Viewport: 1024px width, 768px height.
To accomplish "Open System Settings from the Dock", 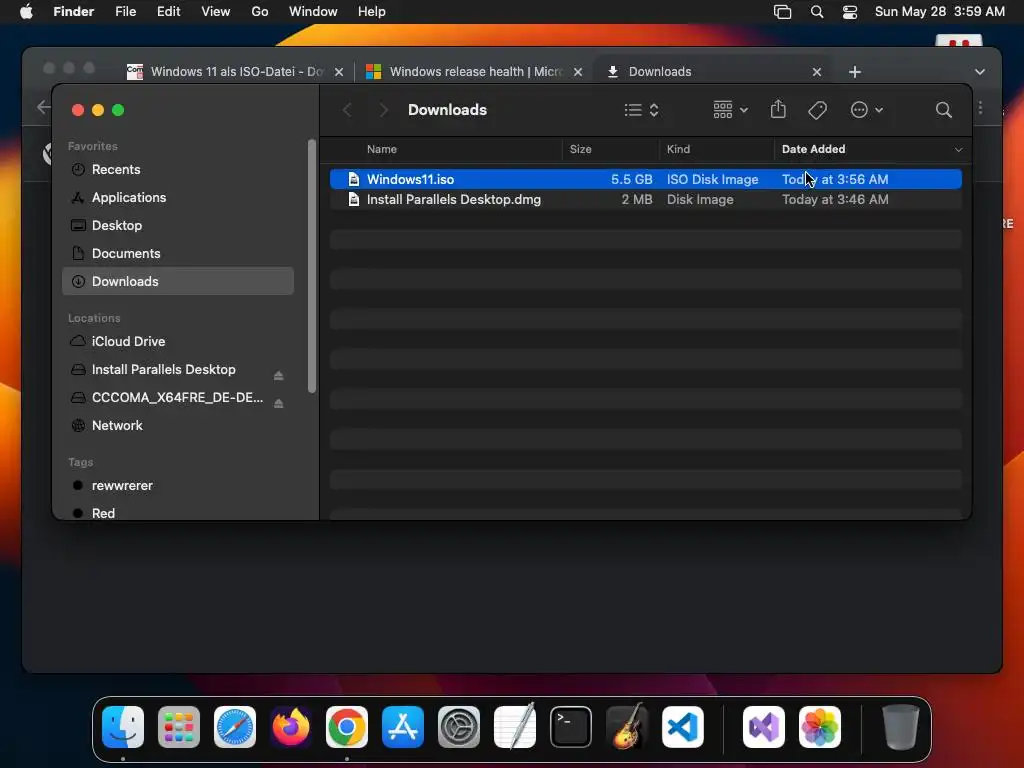I will pos(458,727).
